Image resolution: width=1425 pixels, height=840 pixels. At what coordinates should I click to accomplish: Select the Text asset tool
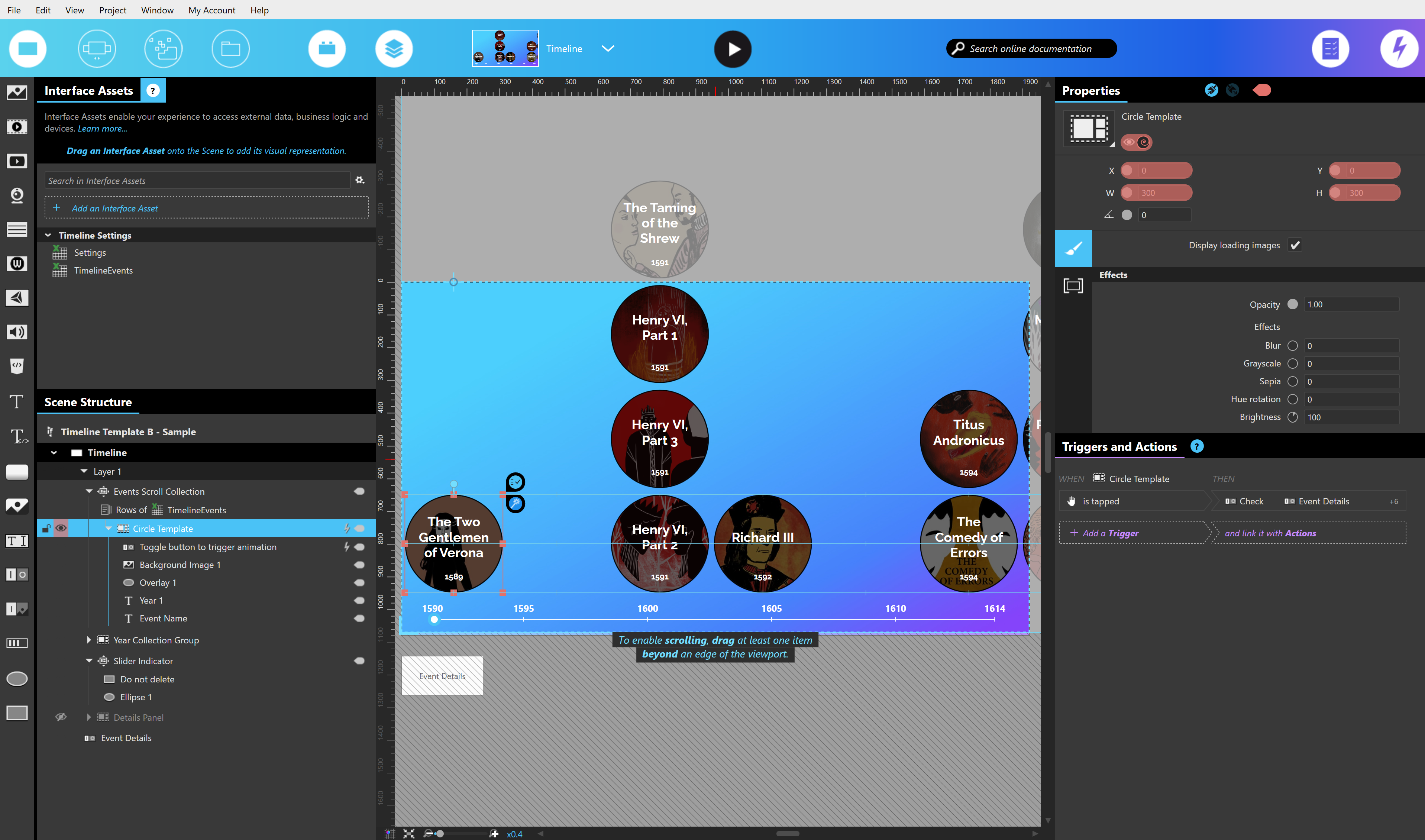16,401
